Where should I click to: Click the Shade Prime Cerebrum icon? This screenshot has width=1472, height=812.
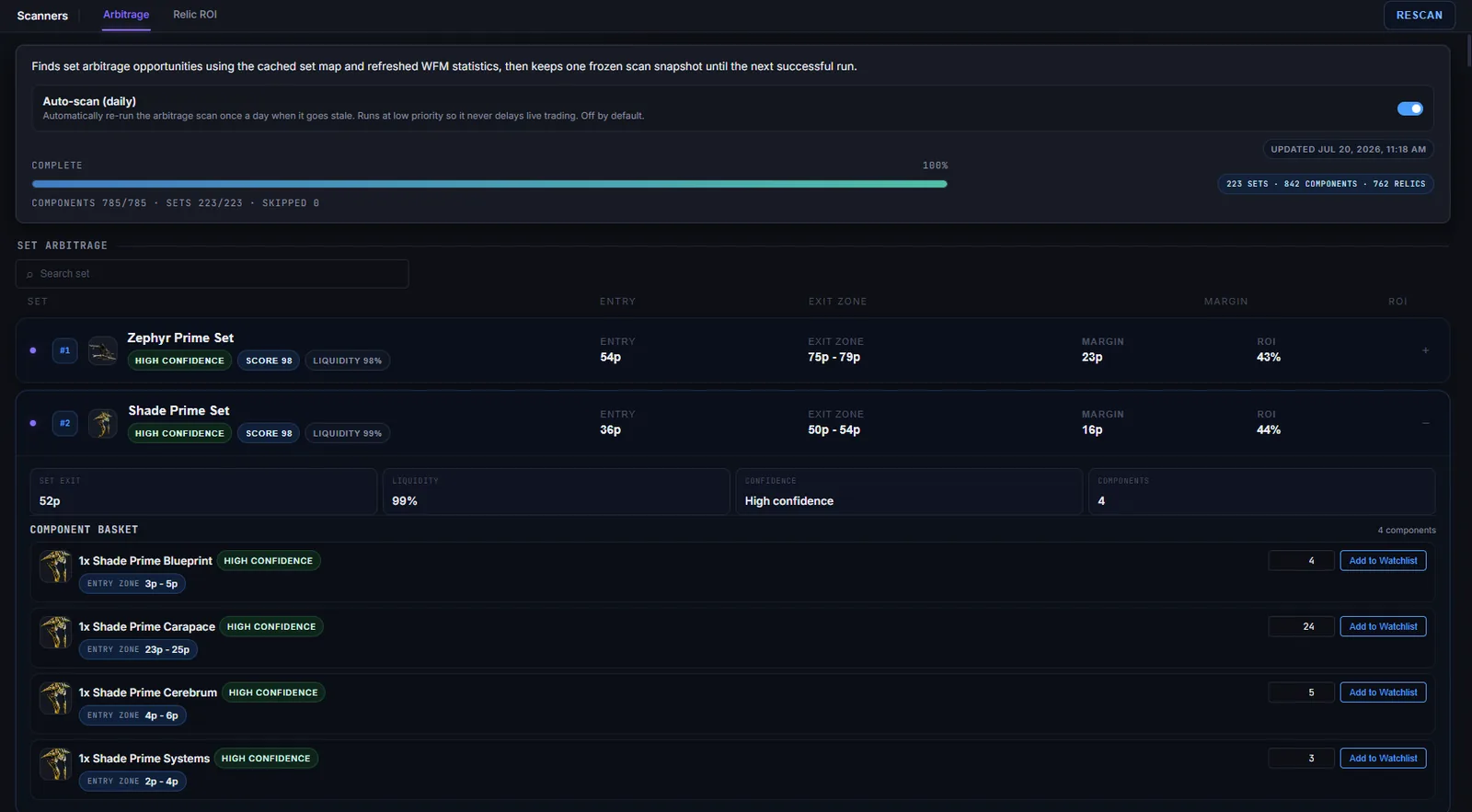pyautogui.click(x=55, y=698)
